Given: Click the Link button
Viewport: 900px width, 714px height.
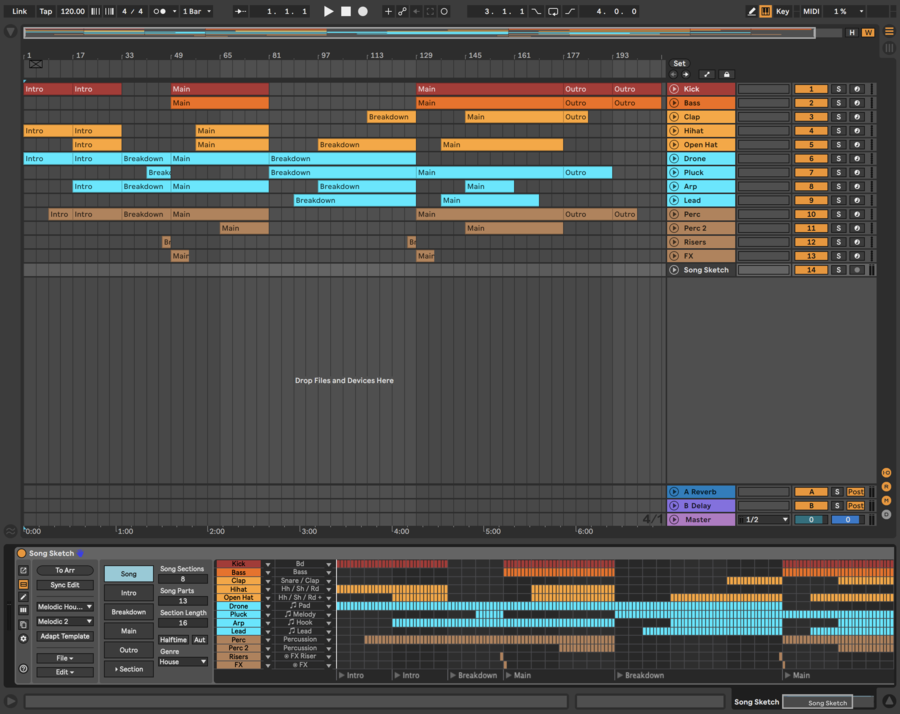Looking at the screenshot, I should pyautogui.click(x=20, y=11).
